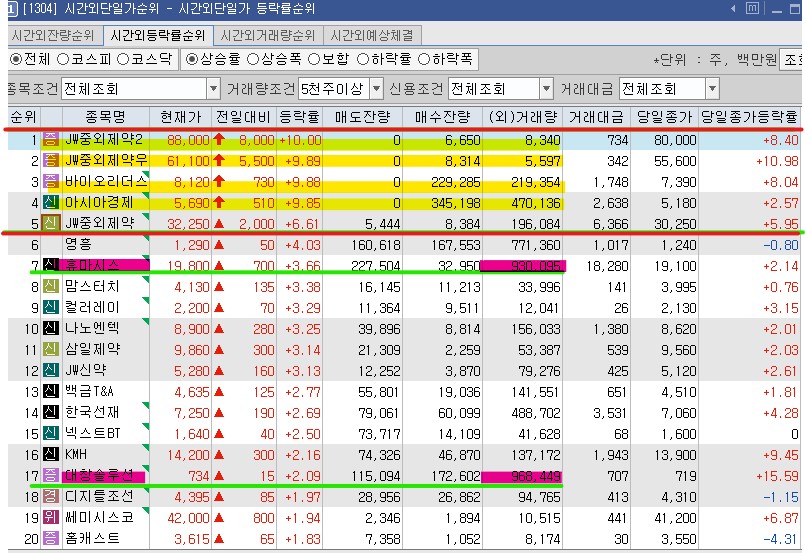Select the 보합 radio button
Viewport: 805px width, 553px height.
pyautogui.click(x=314, y=60)
